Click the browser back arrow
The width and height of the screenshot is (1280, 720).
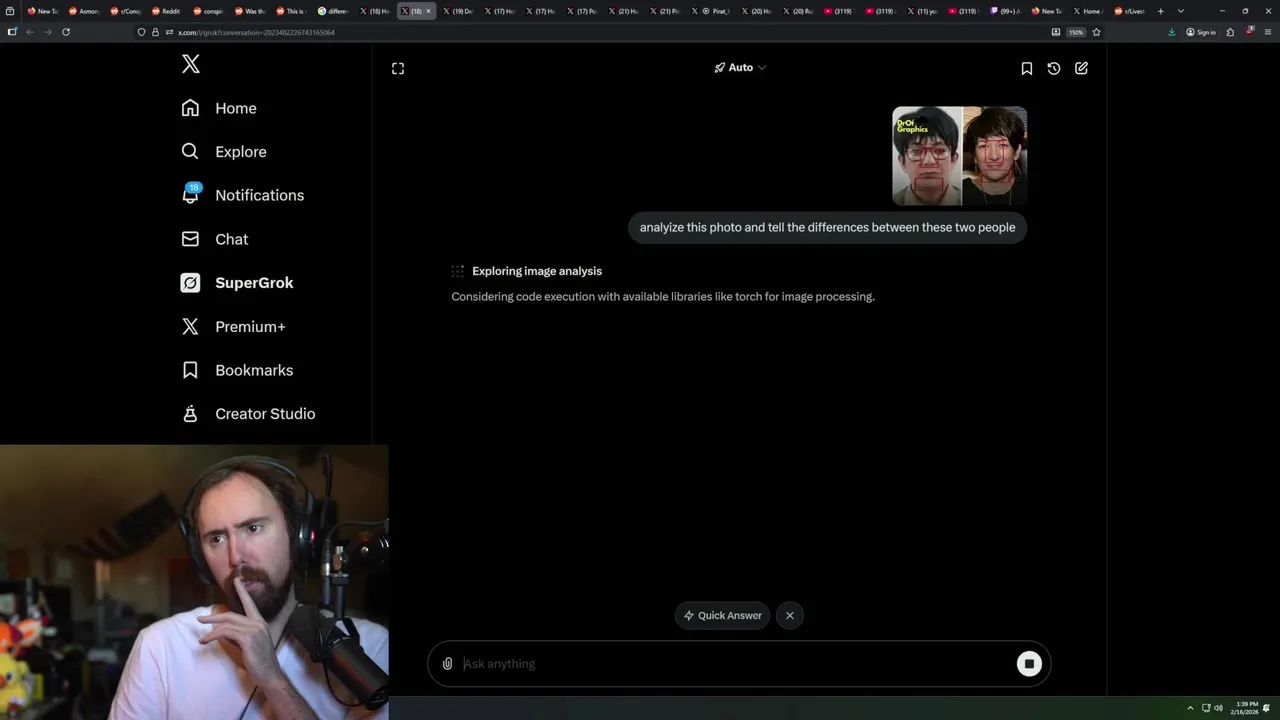(x=30, y=32)
